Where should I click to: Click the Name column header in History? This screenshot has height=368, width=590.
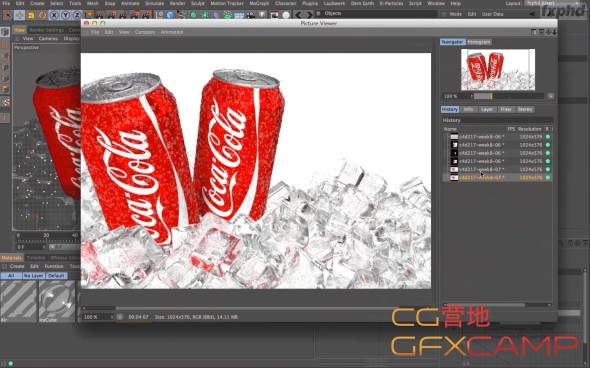pos(450,129)
